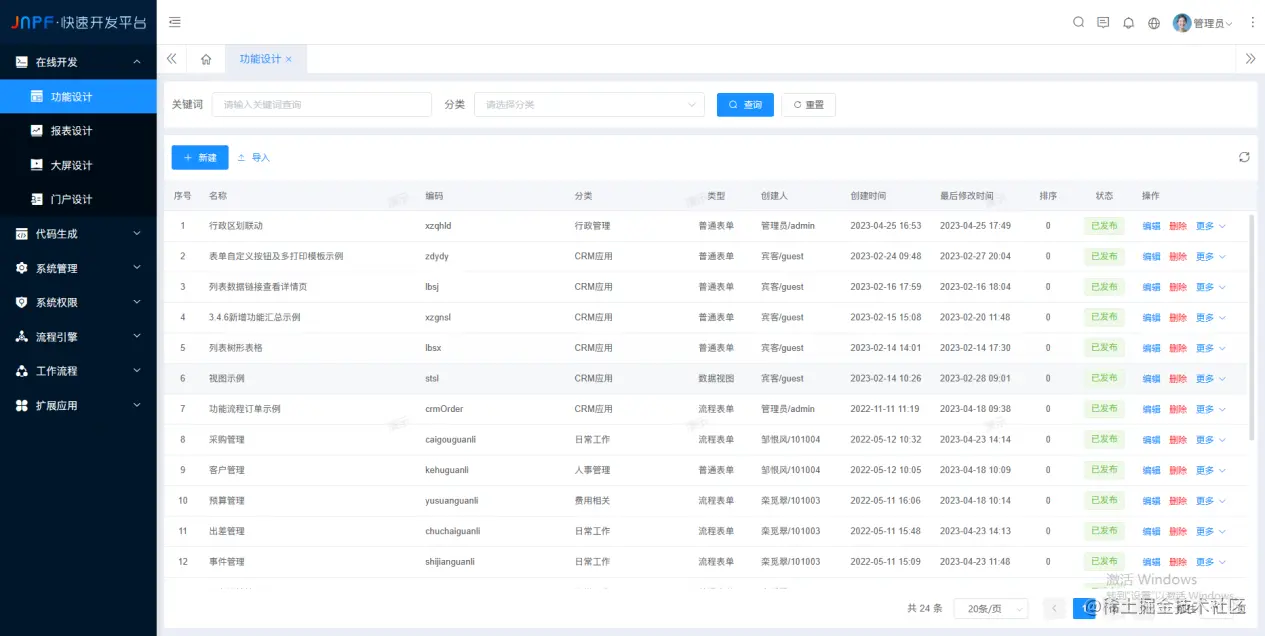The width and height of the screenshot is (1265, 636).
Task: Click the name 3.4.6新增功能汇总示例
Action: (x=255, y=318)
